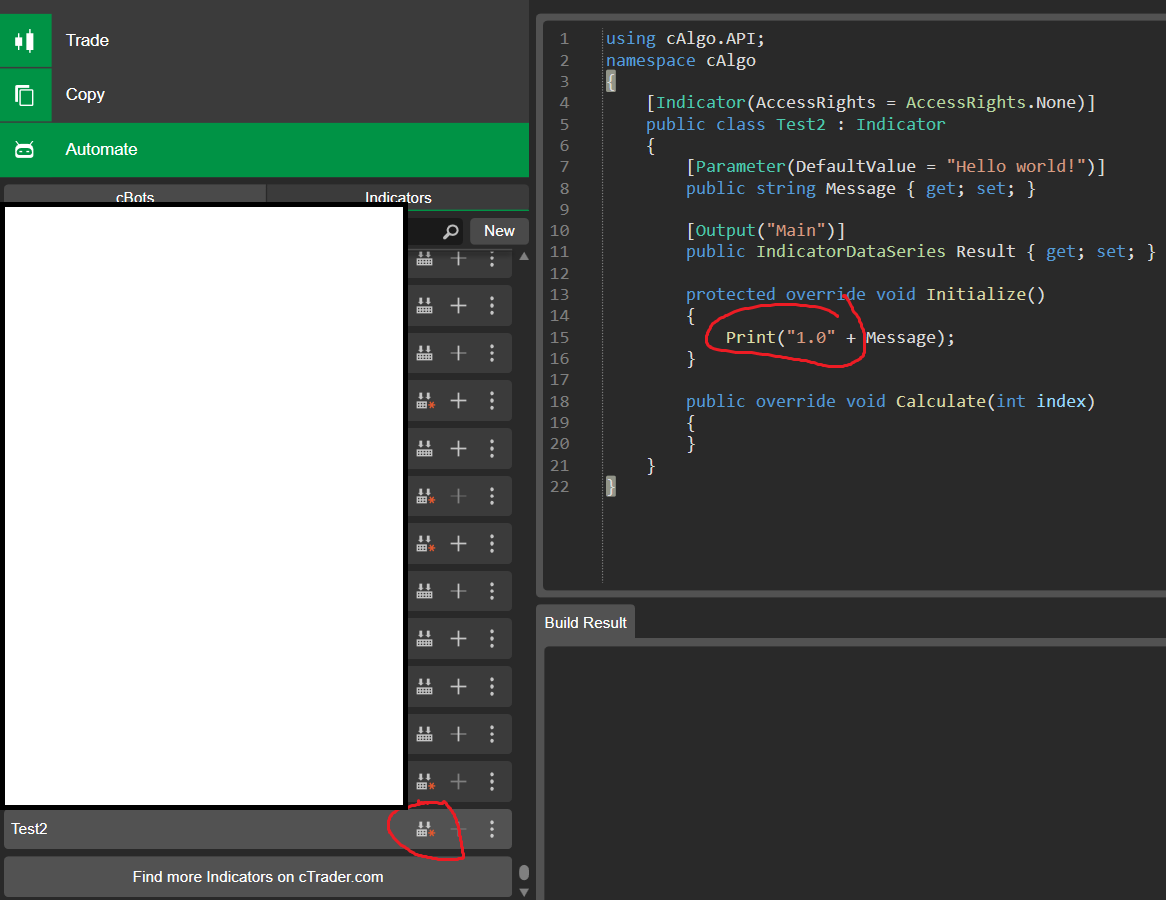Click the indicator list scroll-down arrow
1166x900 pixels.
click(524, 892)
